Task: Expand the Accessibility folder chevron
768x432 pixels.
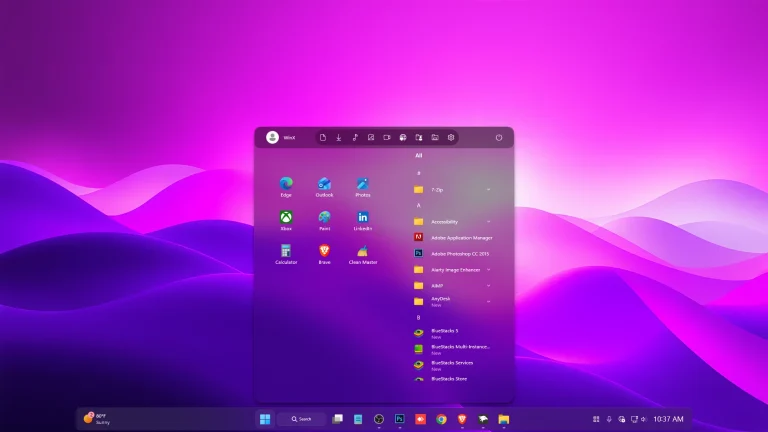Action: pos(488,222)
